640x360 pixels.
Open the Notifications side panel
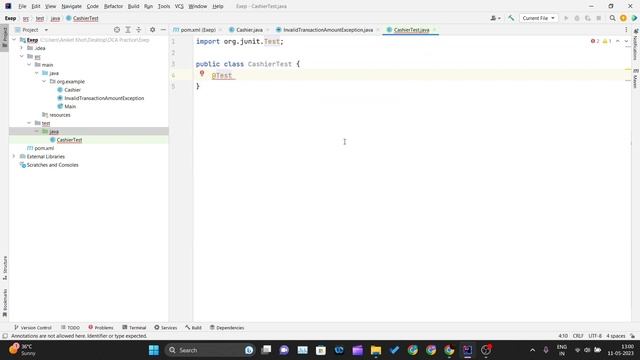[x=636, y=45]
